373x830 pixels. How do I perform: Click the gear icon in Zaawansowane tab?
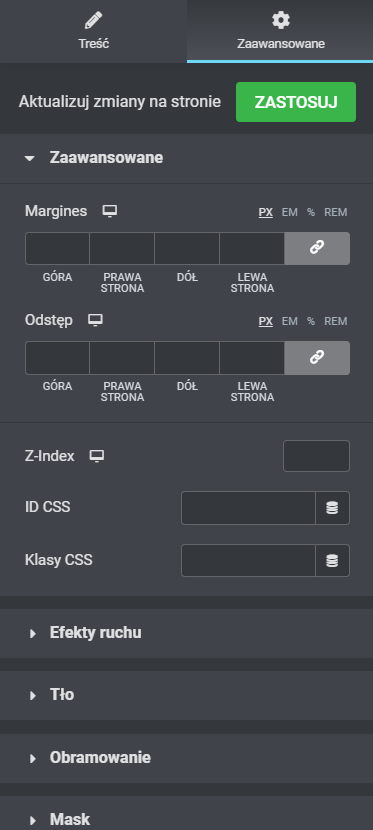click(280, 21)
